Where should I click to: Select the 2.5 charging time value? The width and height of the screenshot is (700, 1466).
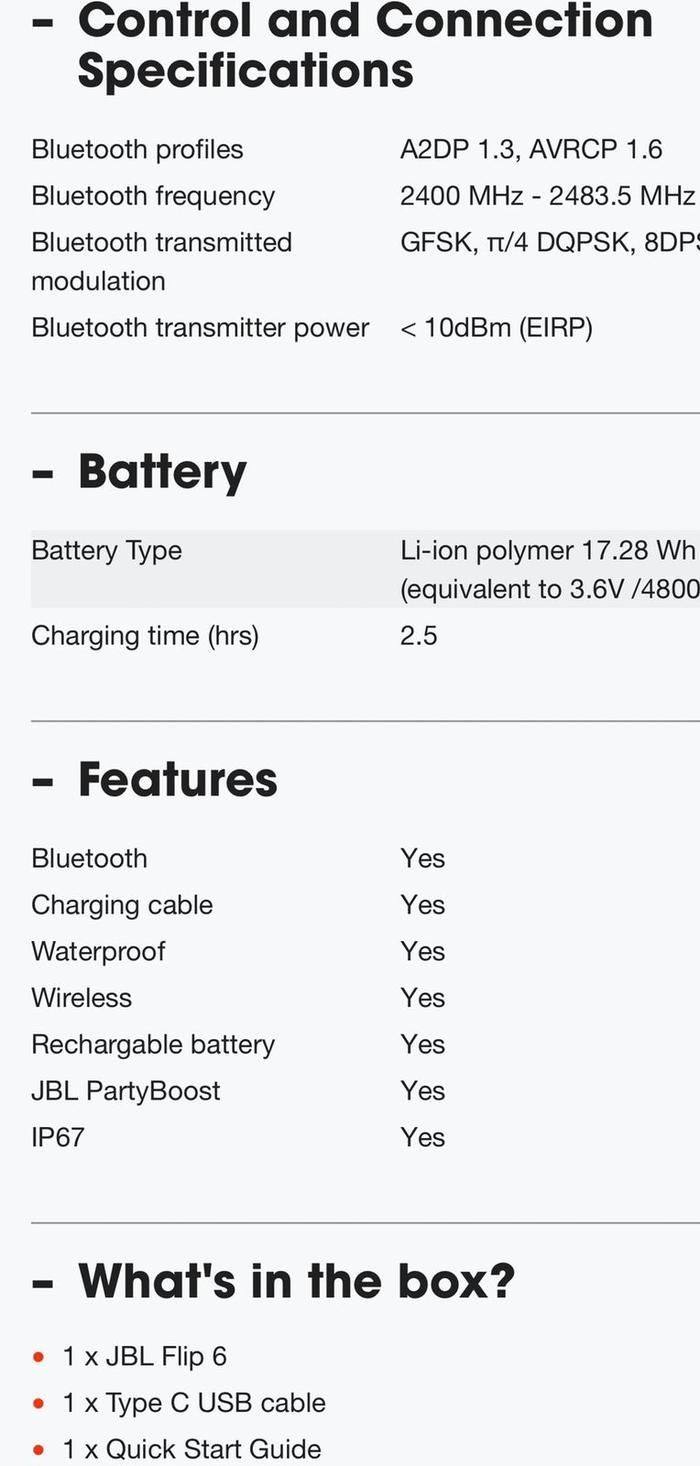[418, 636]
